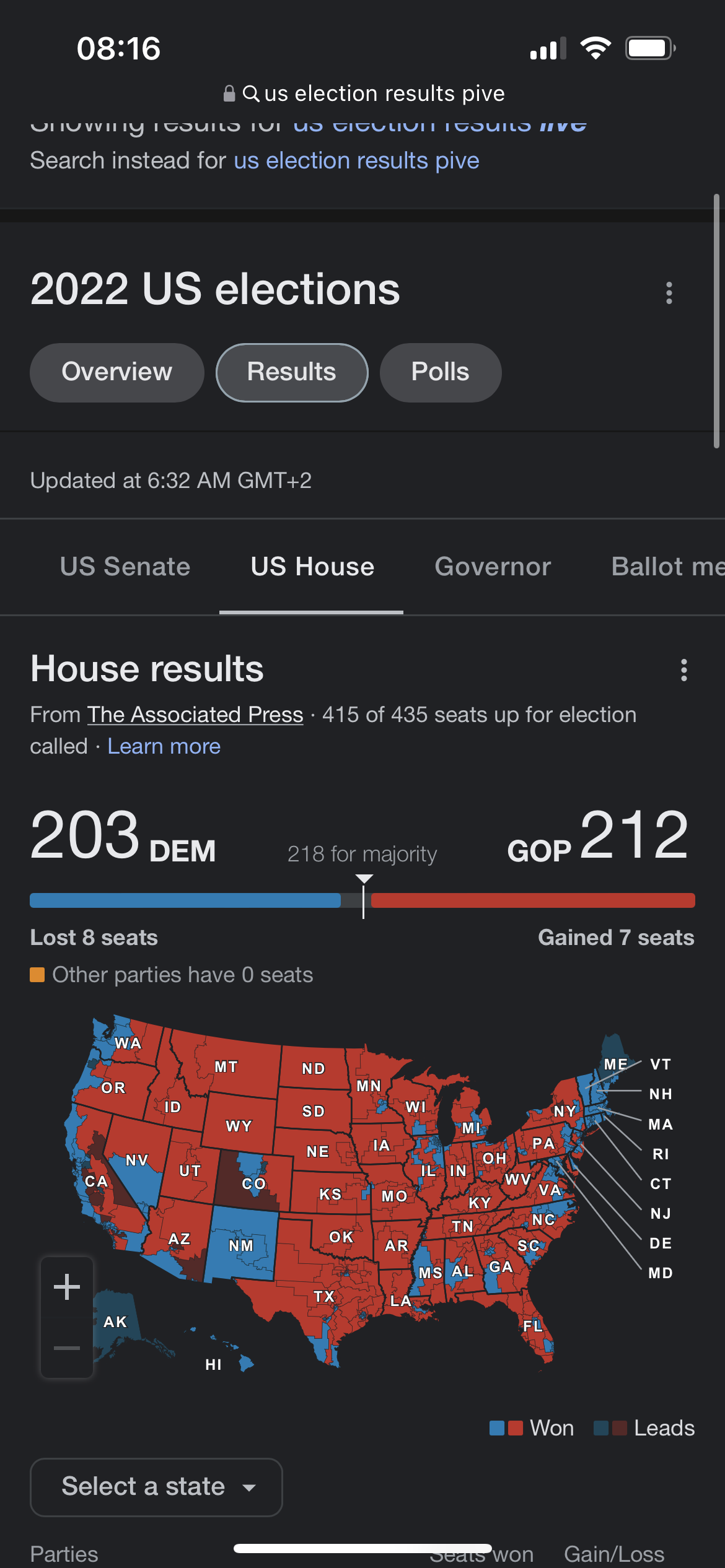The image size is (725, 1568).
Task: Open the Ballot measures tab
Action: pos(668,566)
